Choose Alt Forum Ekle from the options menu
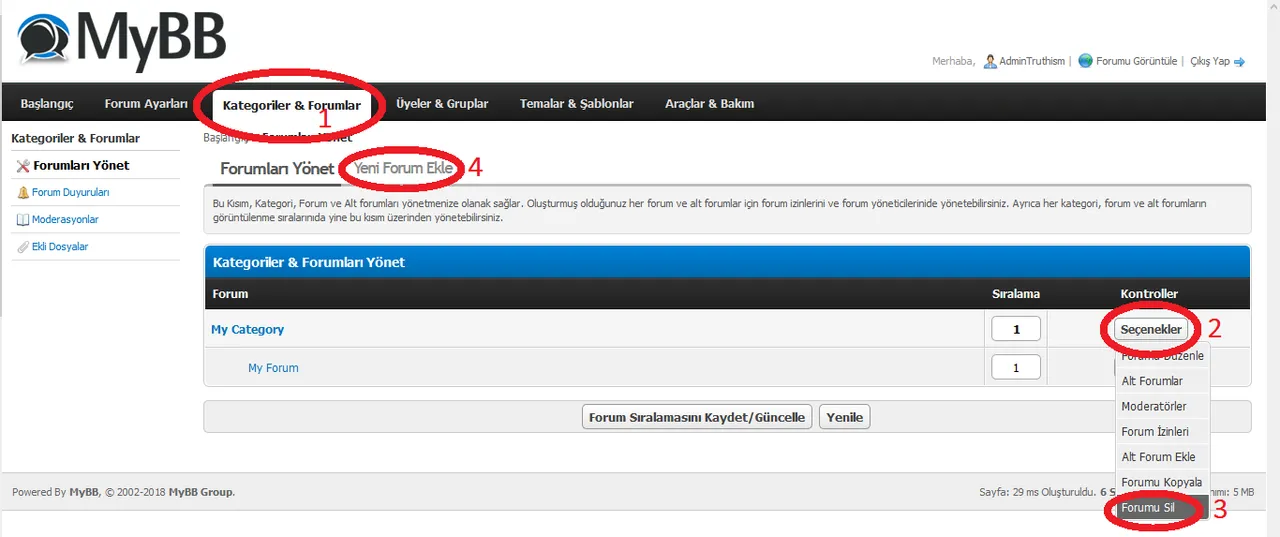The image size is (1280, 537). [1162, 457]
